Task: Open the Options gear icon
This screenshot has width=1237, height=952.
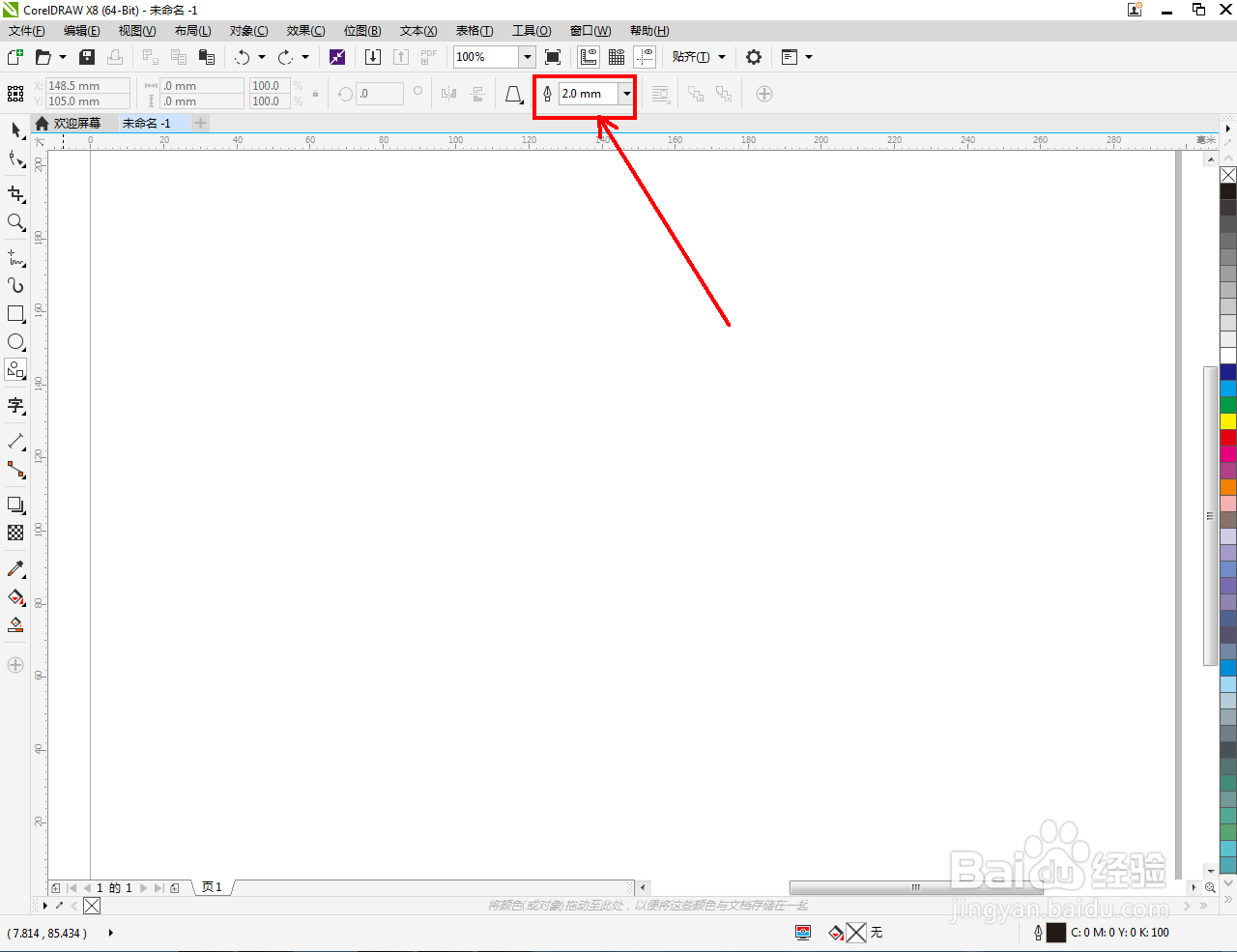Action: [754, 57]
